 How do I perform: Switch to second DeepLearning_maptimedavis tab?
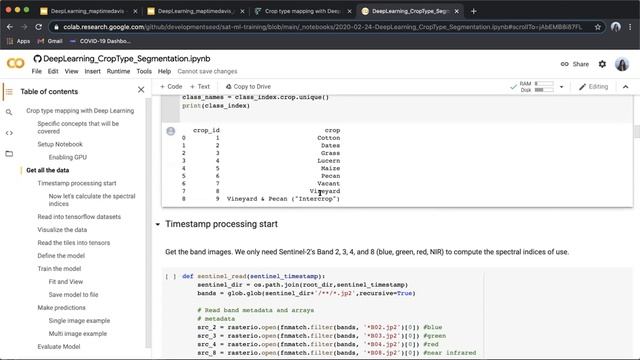click(196, 11)
